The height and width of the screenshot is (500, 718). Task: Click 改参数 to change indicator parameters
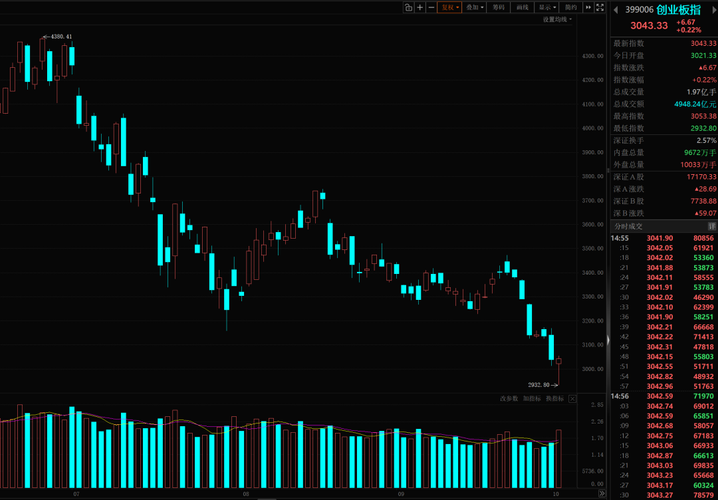click(x=509, y=399)
